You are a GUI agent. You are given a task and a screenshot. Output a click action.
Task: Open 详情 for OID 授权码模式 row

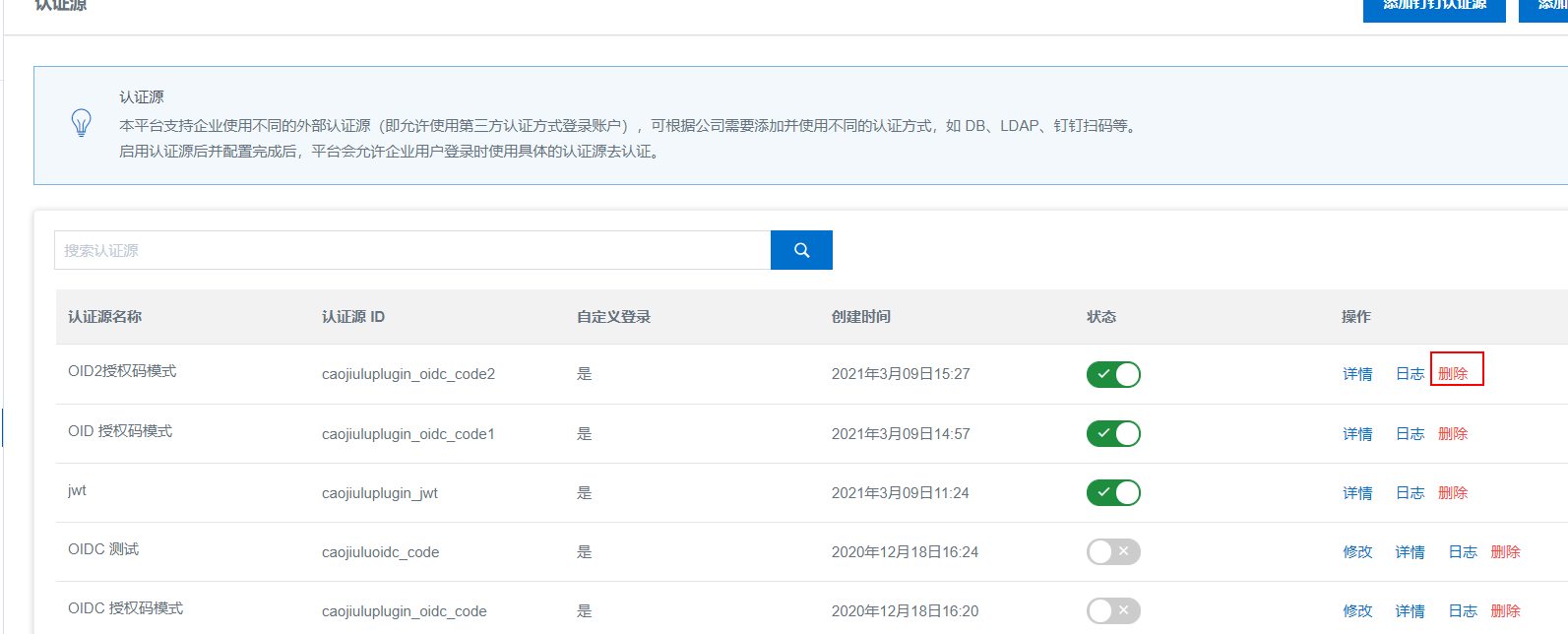tap(1357, 434)
